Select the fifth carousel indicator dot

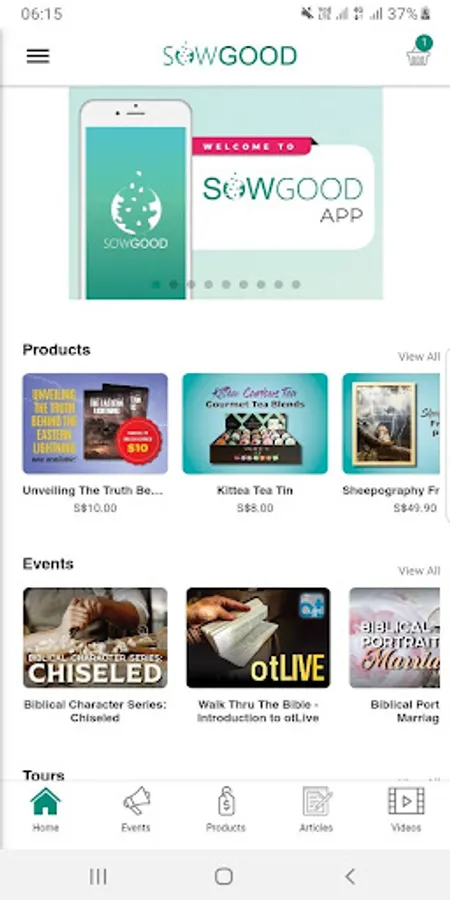226,285
